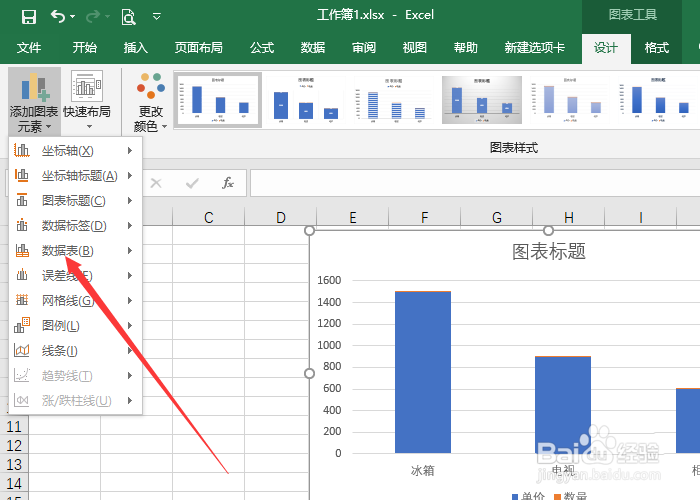The height and width of the screenshot is (500, 700).
Task: Select the light gradient fifth chart style
Action: tap(570, 100)
